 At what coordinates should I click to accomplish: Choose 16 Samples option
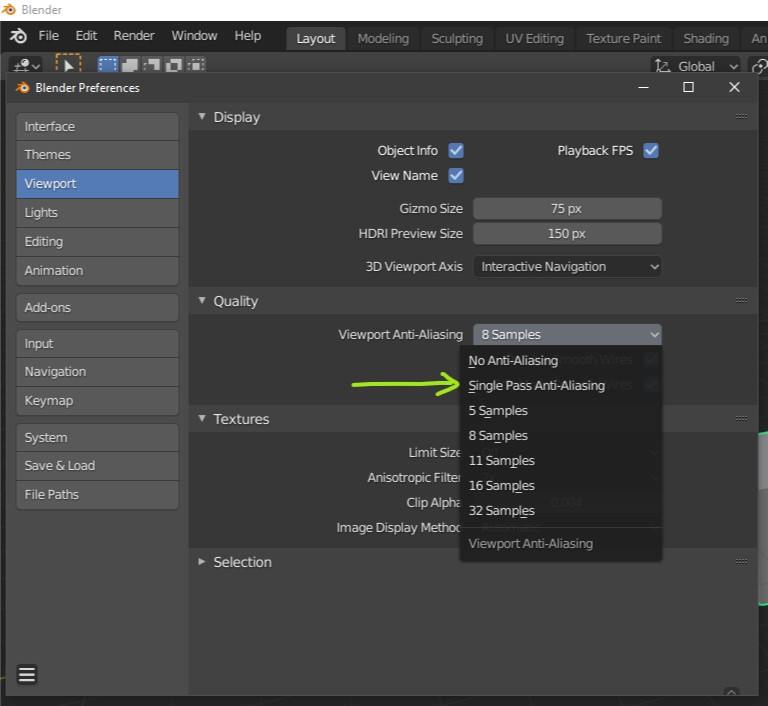(561, 486)
